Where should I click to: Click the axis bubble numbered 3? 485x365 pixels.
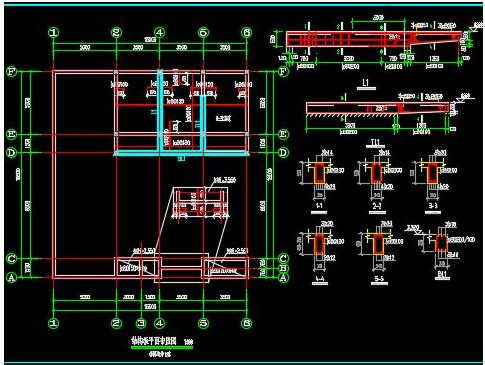141,323
